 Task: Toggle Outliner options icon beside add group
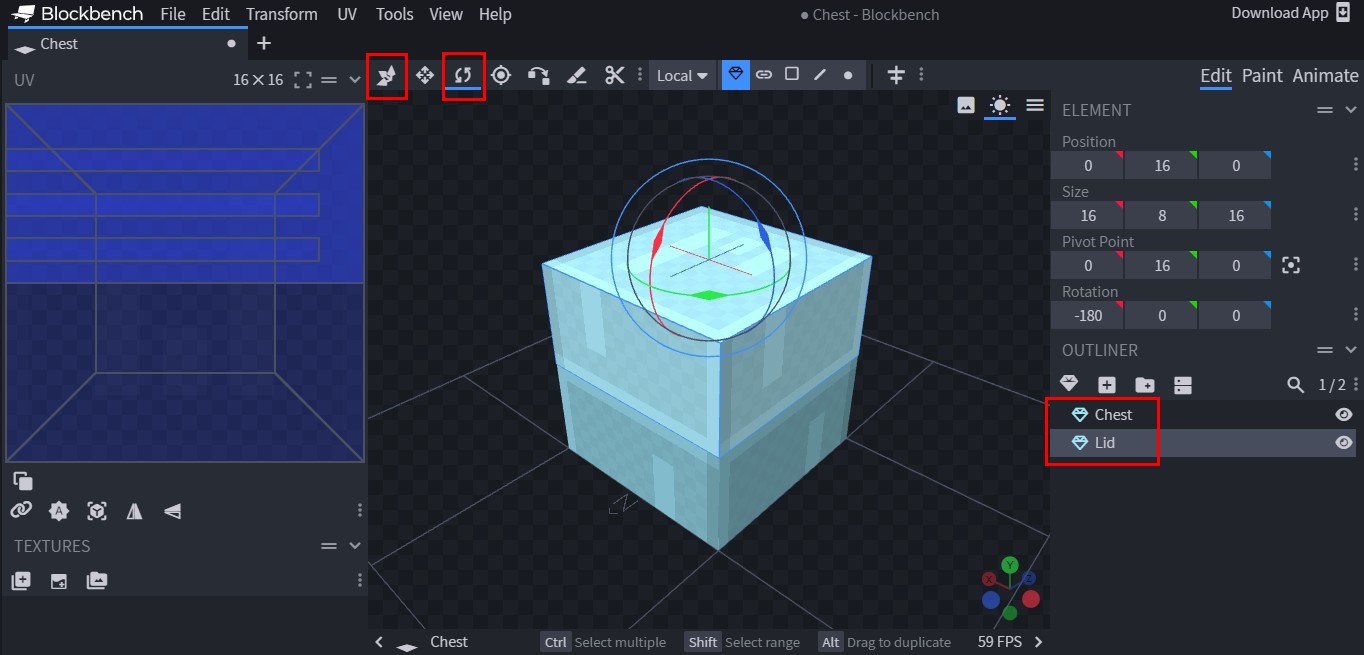click(1183, 385)
